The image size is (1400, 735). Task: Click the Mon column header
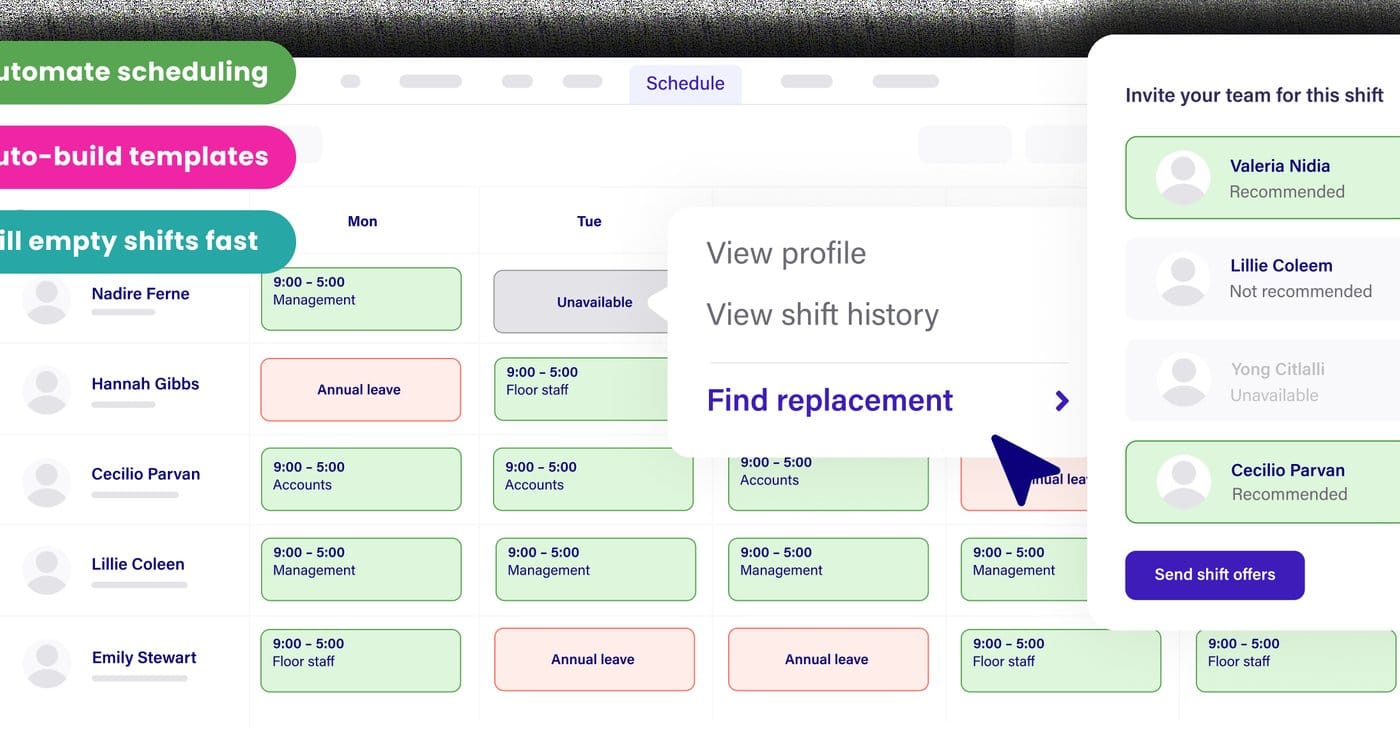tap(362, 221)
